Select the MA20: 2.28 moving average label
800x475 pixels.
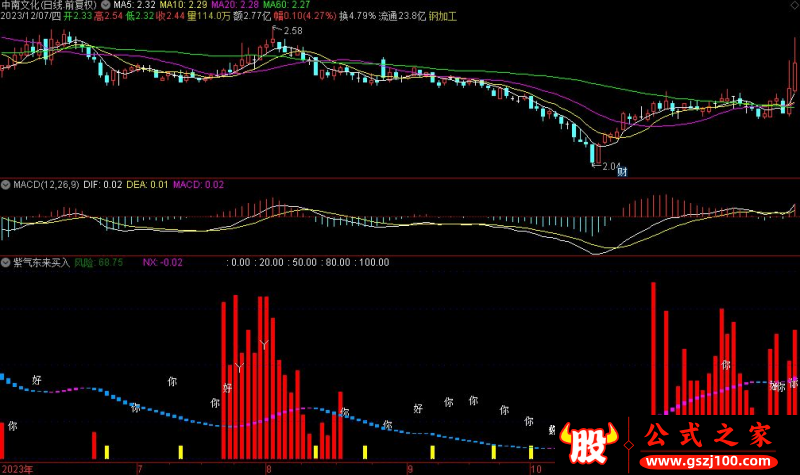pyautogui.click(x=235, y=5)
